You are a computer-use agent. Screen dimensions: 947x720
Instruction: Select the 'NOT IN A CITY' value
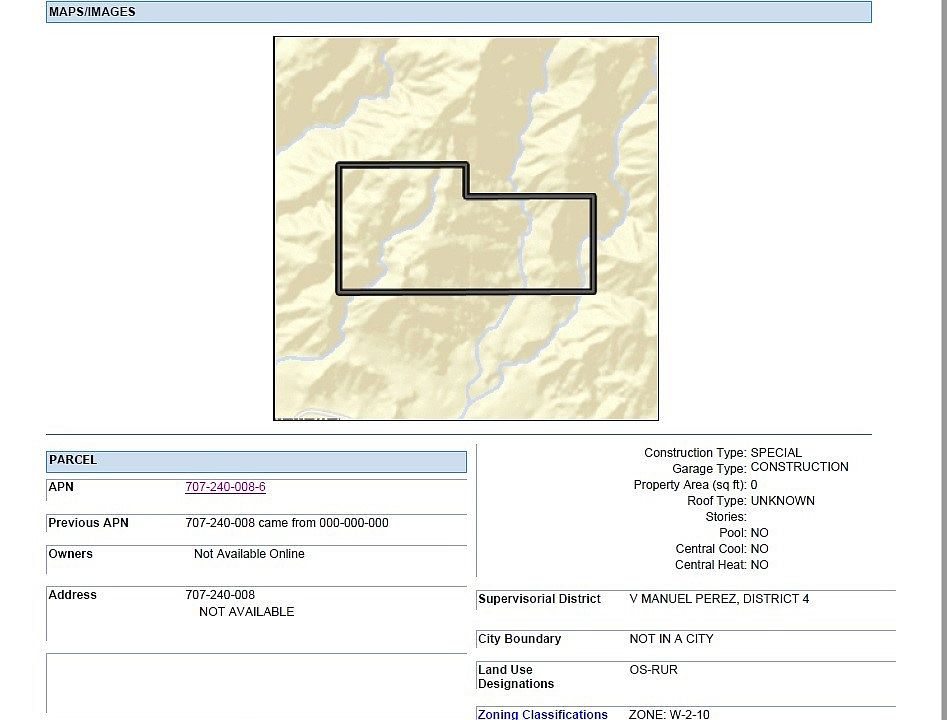(671, 639)
